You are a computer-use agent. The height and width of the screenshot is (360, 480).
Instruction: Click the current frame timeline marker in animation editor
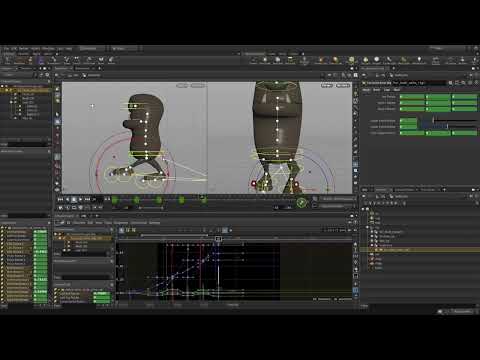(218, 239)
